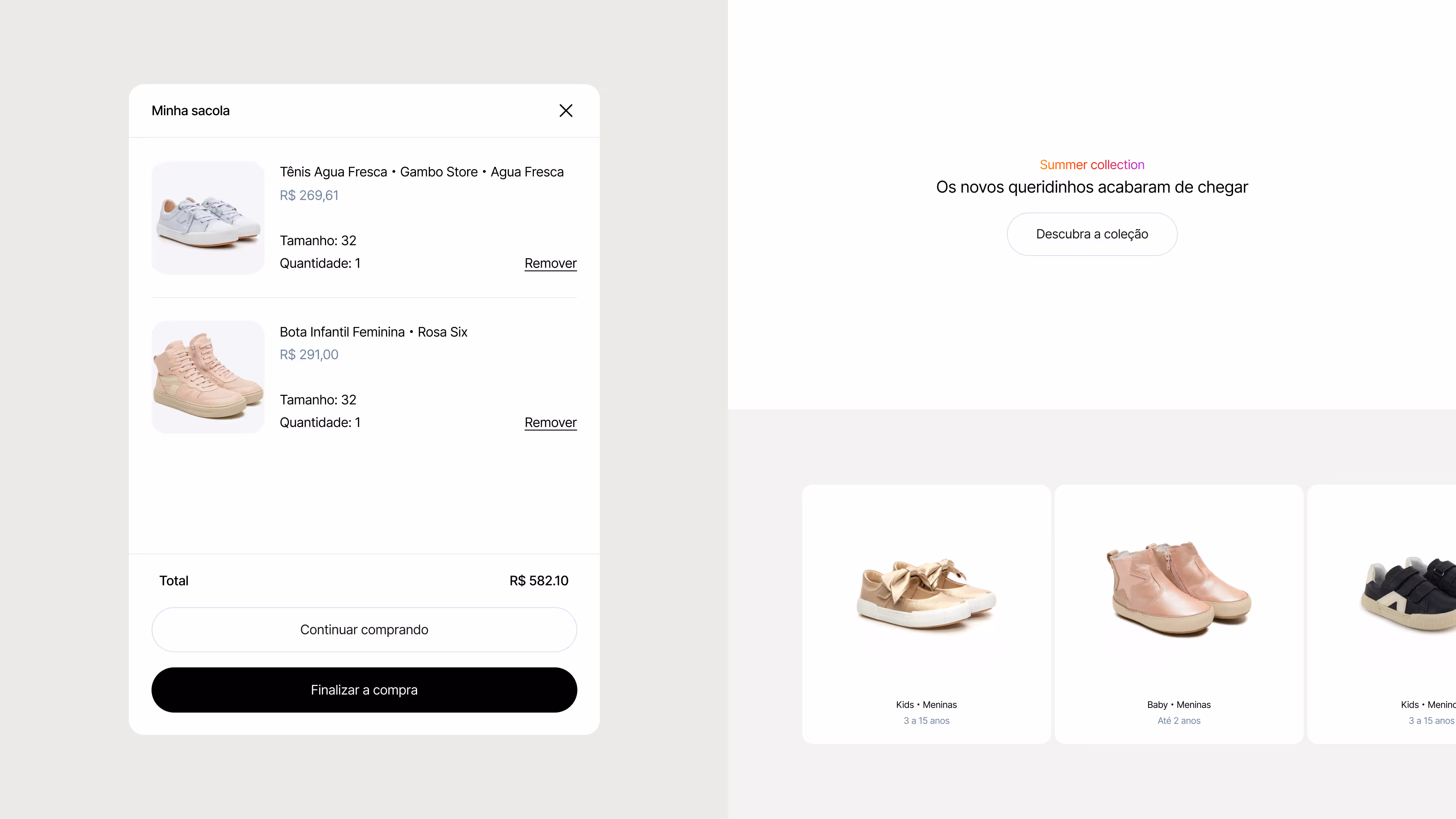Close the Minha sacola panel

(566, 110)
